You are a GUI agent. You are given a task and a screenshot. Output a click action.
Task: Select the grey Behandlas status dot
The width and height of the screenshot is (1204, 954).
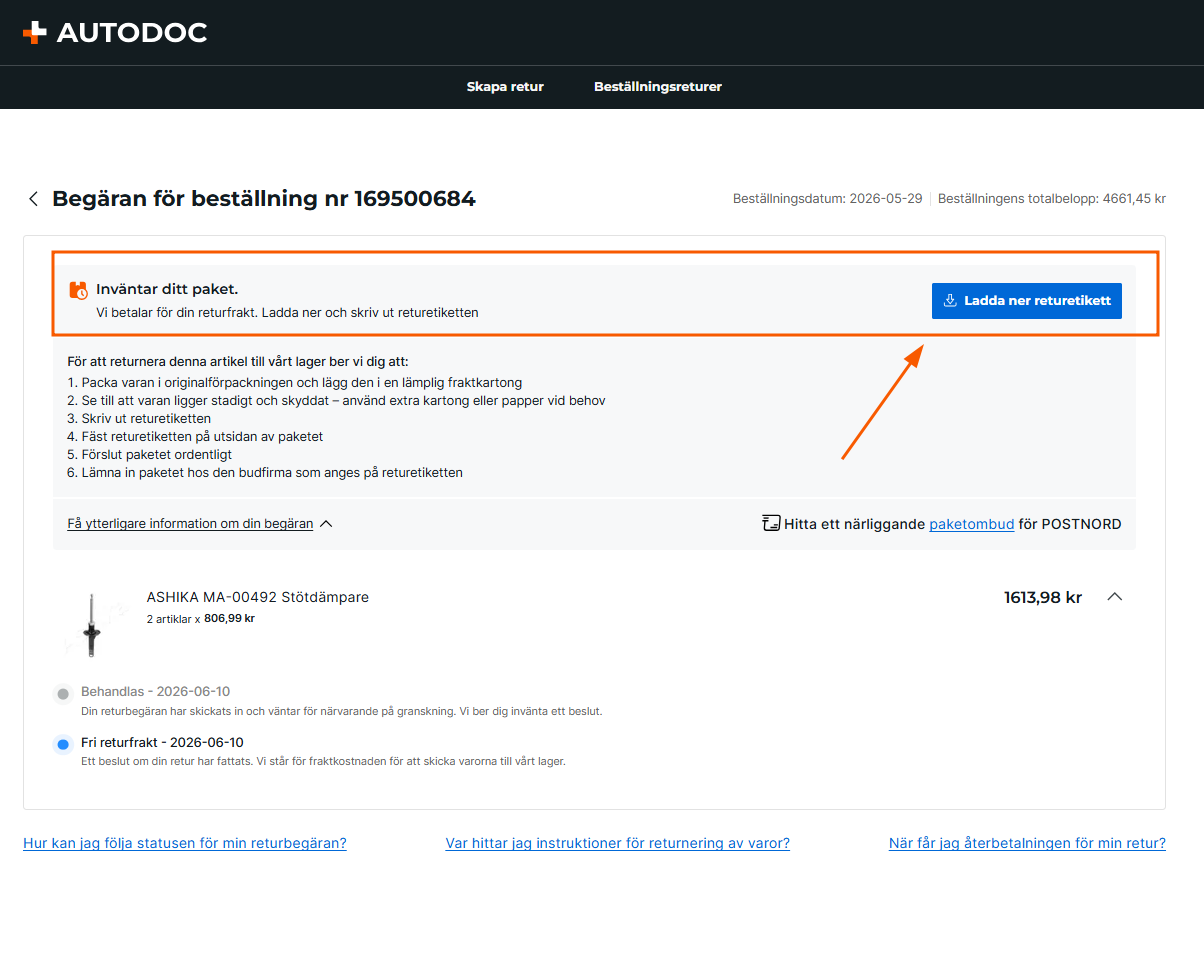63,693
